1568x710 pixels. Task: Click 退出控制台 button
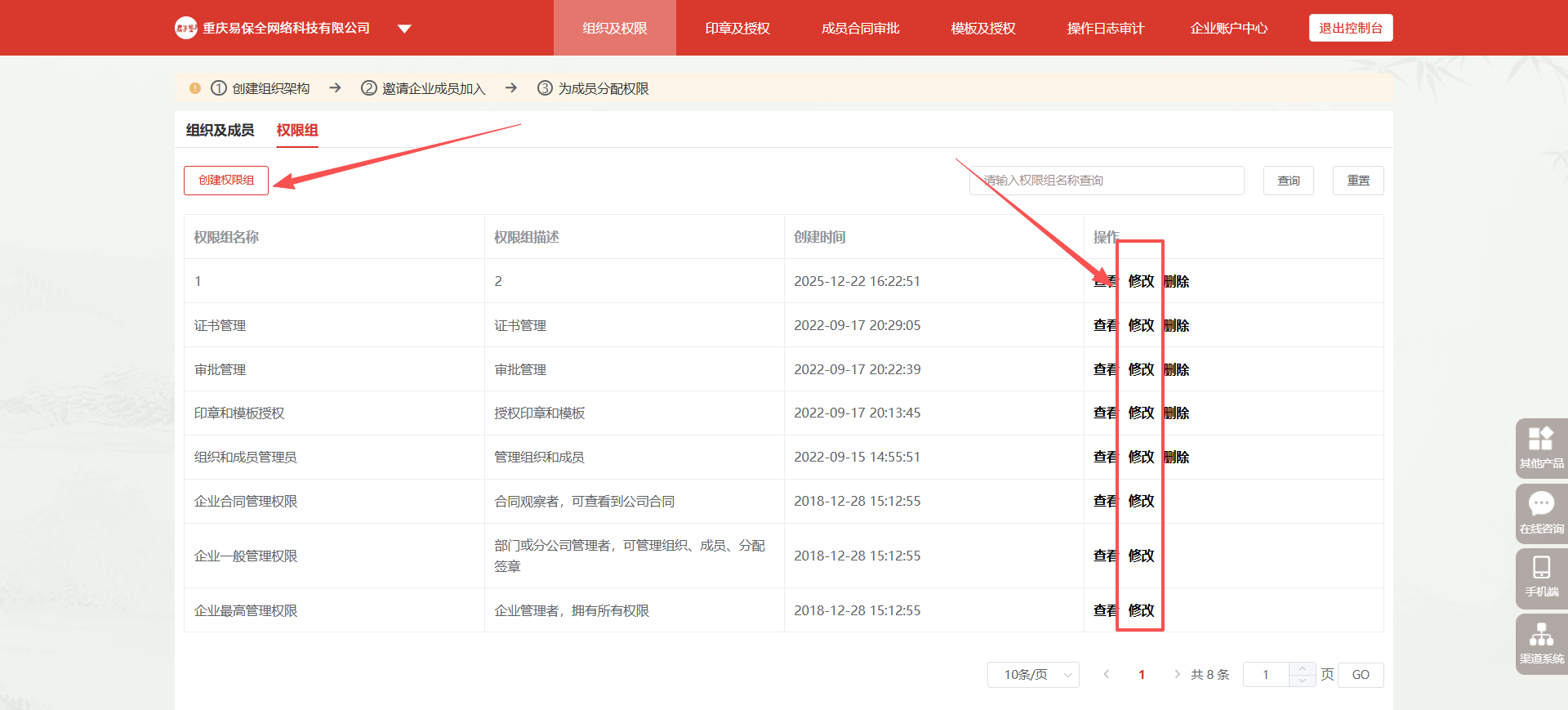pos(1350,29)
